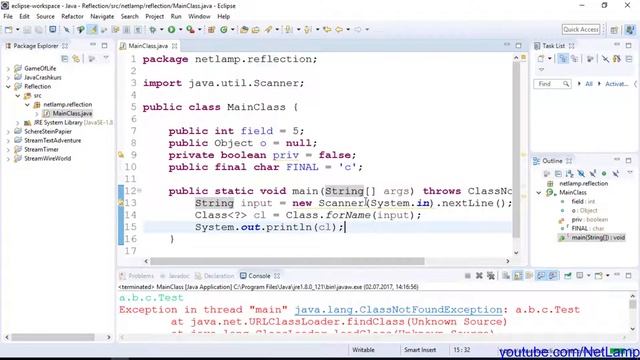Viewport: 640px width, 360px height.
Task: Click the New Java Class icon
Action: [224, 29]
